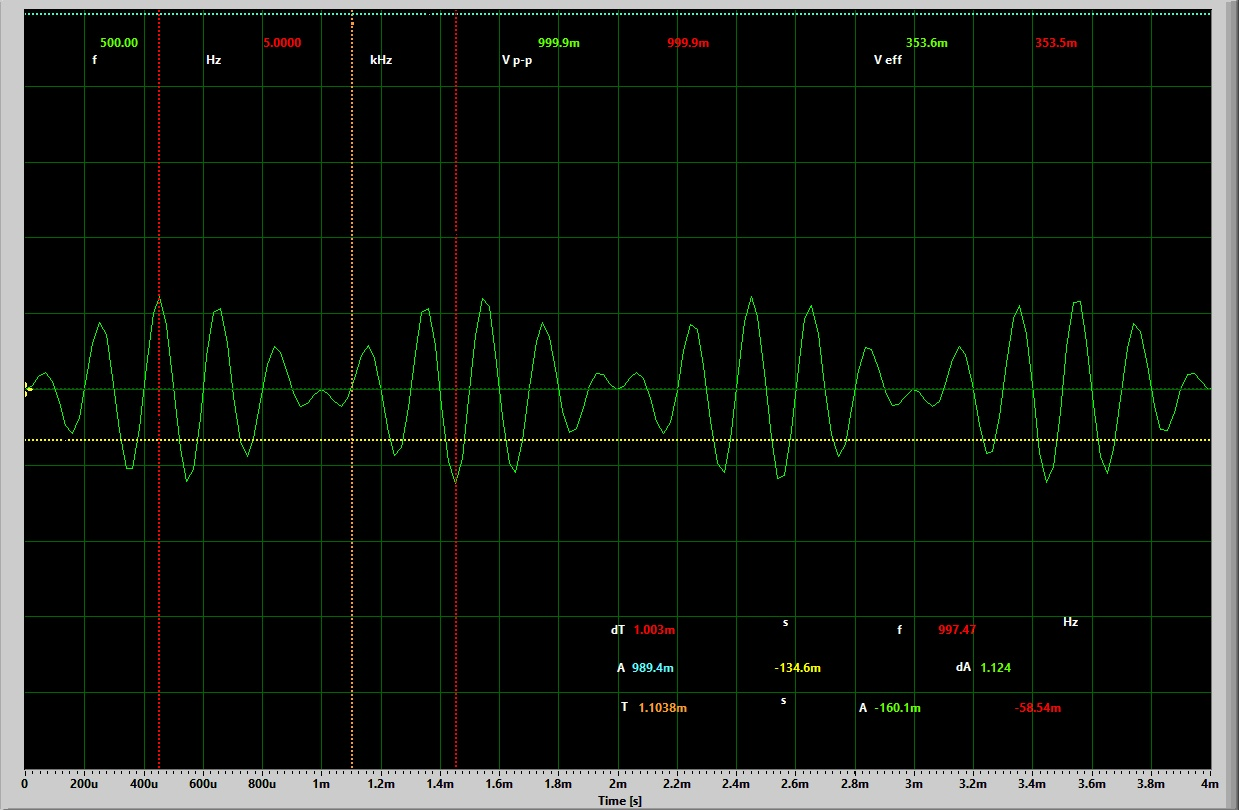Click the 600u time axis tick label
The width and height of the screenshot is (1239, 810).
203,786
